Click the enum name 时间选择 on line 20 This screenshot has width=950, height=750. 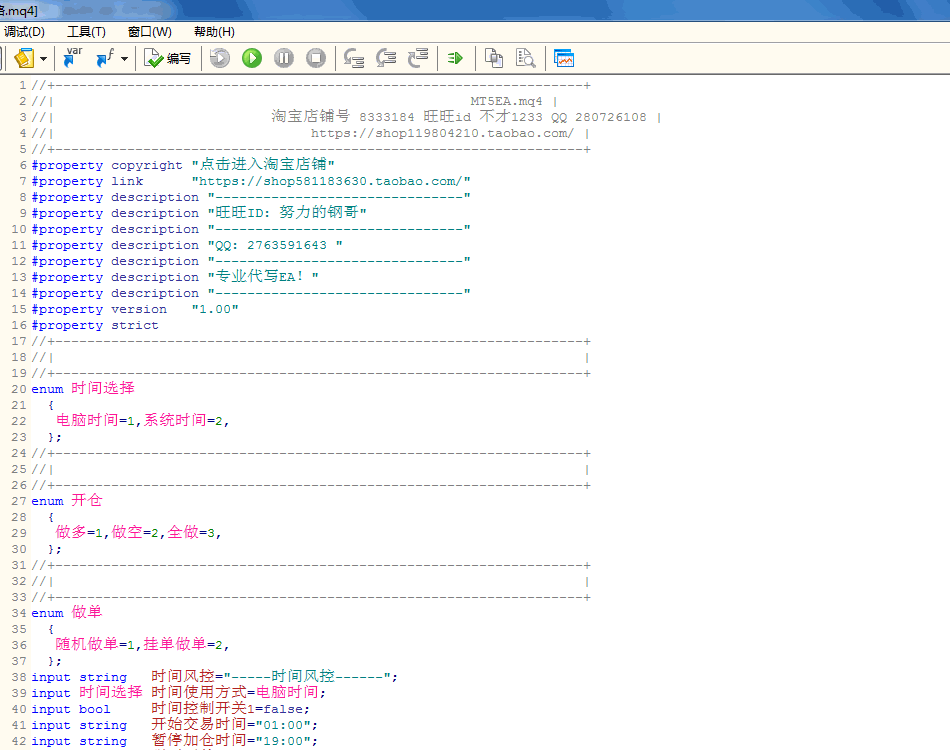(103, 388)
